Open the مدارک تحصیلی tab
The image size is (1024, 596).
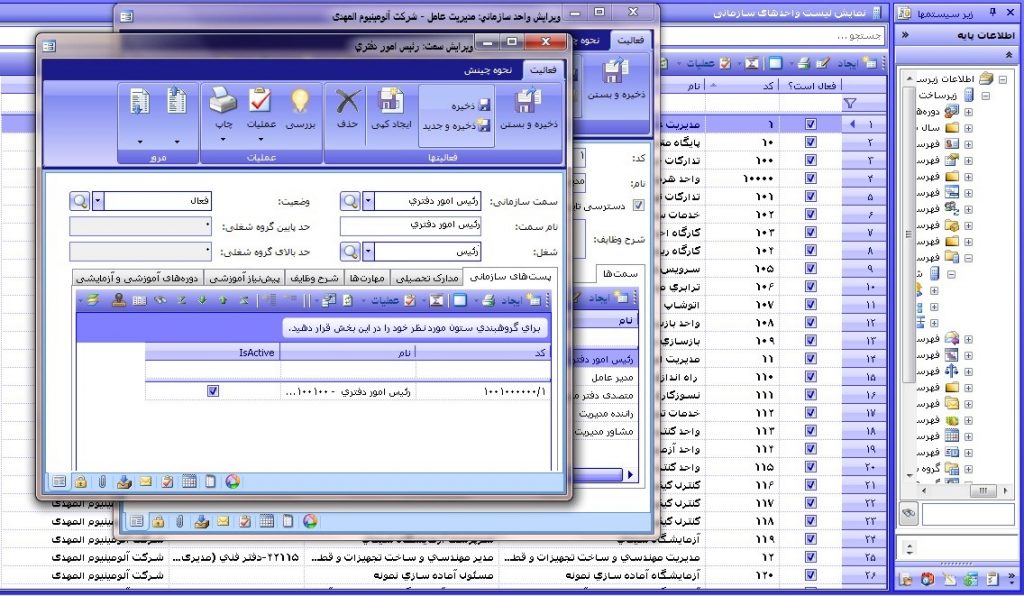(x=424, y=277)
